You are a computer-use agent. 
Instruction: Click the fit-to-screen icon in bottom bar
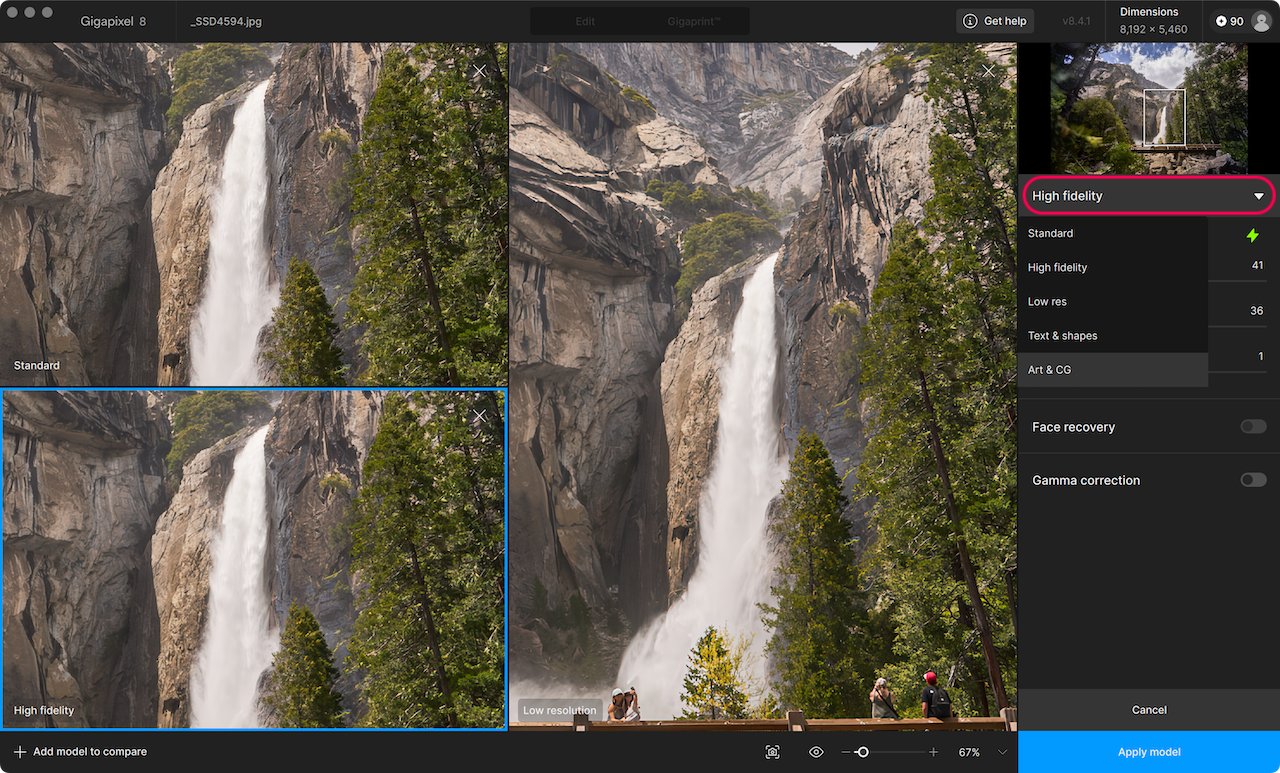pyautogui.click(x=772, y=752)
